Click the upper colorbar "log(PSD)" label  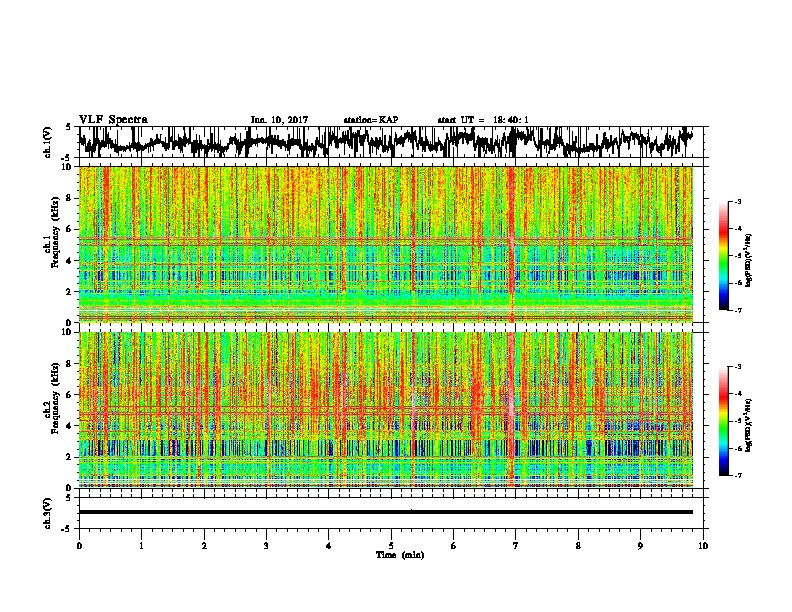tap(749, 260)
